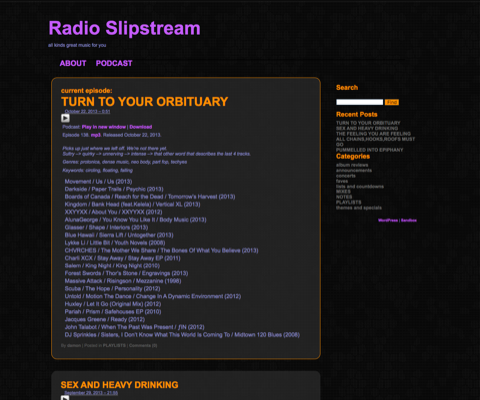Open the PODCAST page

[114, 63]
